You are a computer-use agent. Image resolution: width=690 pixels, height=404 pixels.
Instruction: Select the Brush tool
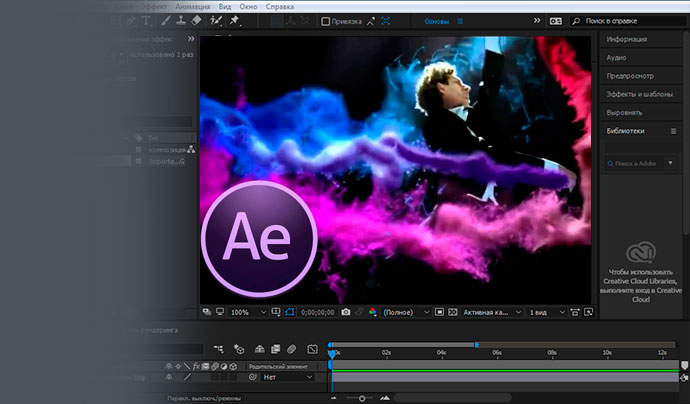(165, 20)
